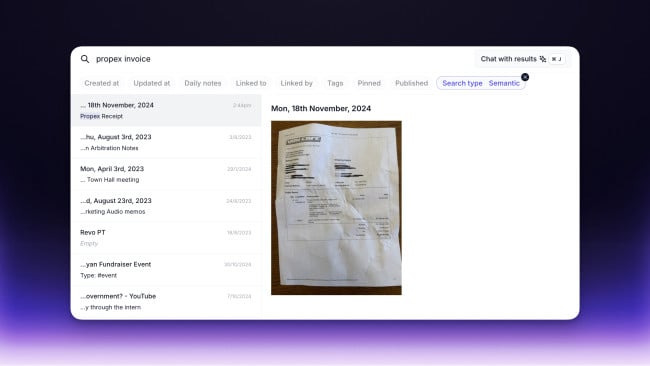Remove the Search type Semantic filter
This screenshot has width=650, height=366.
(x=525, y=77)
